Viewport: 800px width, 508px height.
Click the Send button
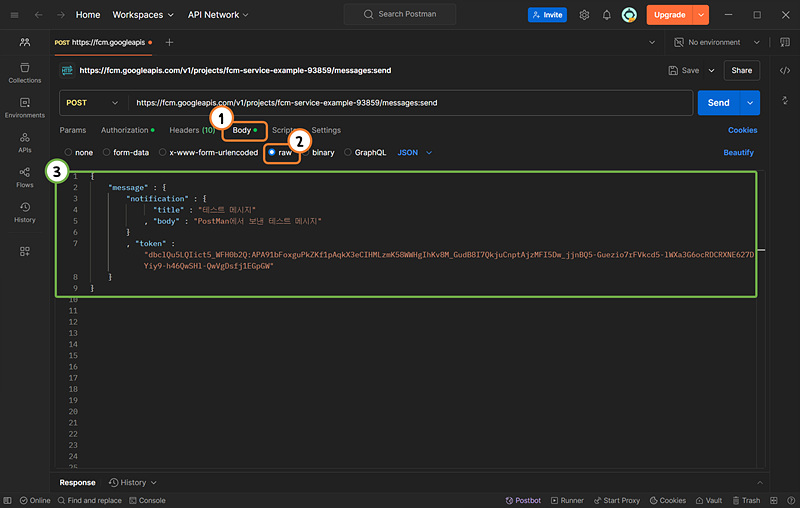tap(718, 103)
